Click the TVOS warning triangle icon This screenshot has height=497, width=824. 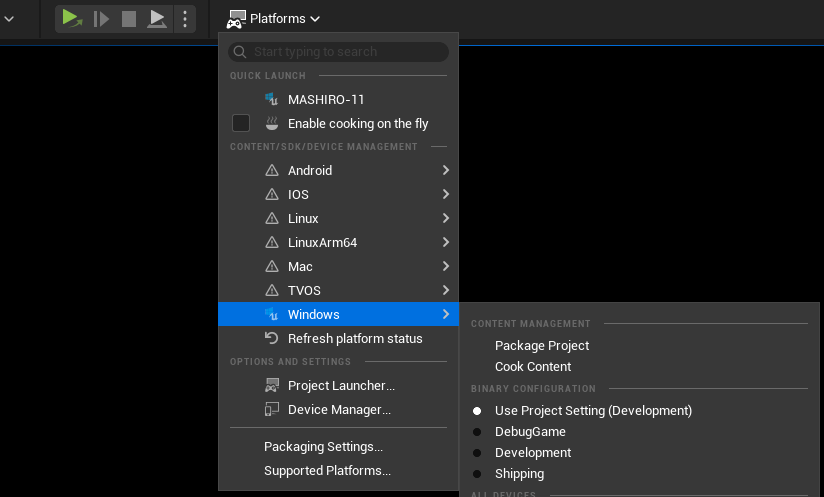272,290
